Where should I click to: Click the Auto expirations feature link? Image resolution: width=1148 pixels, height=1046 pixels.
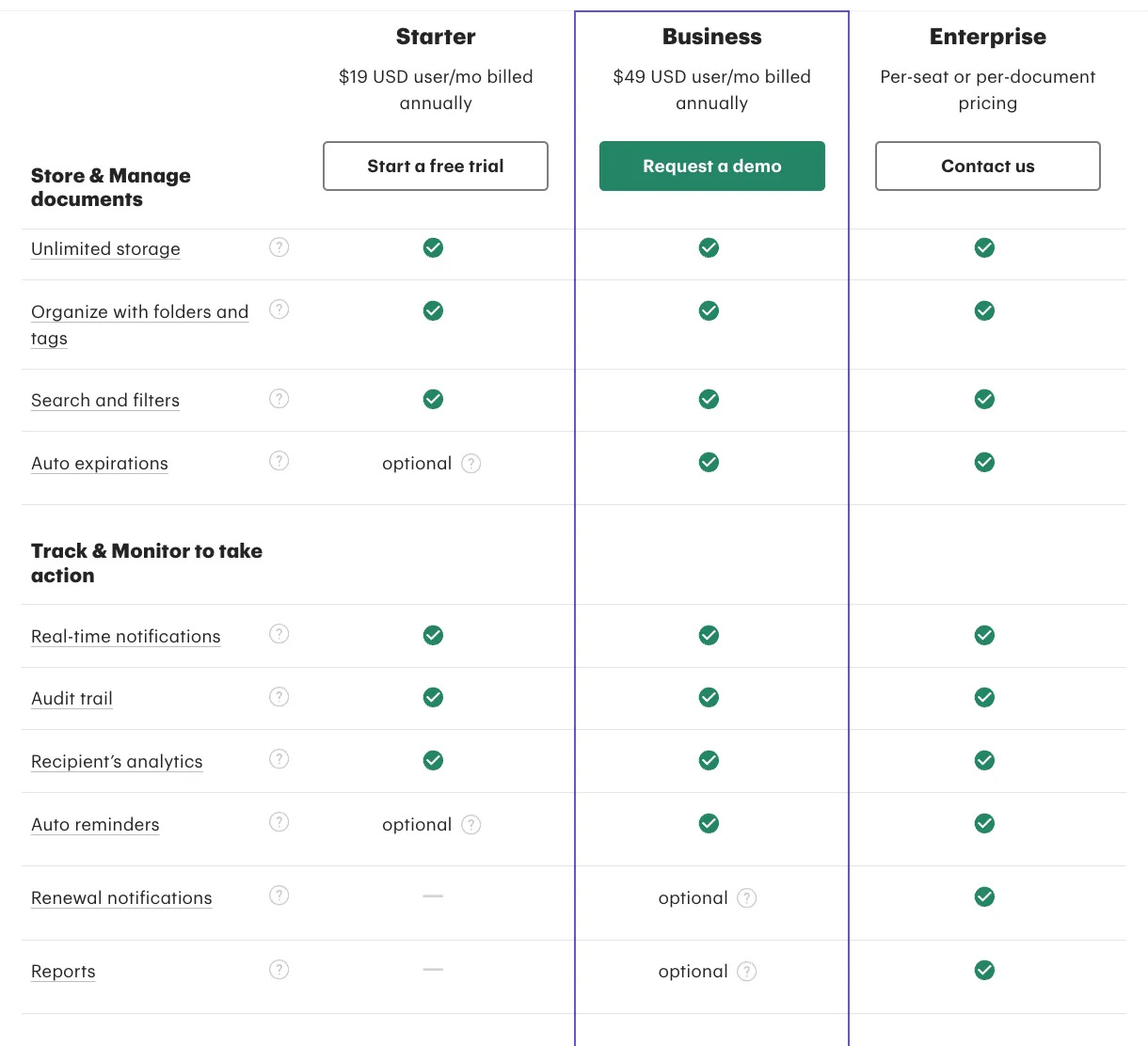tap(100, 464)
